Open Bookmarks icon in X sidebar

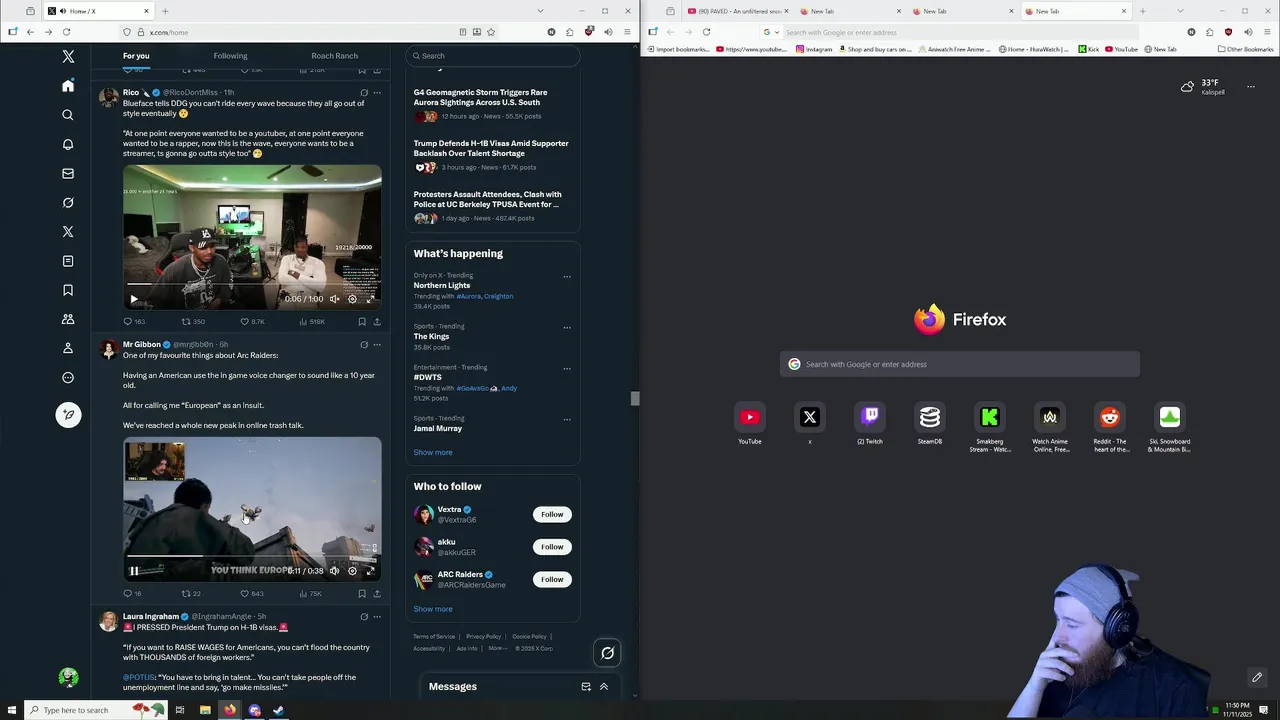68,290
